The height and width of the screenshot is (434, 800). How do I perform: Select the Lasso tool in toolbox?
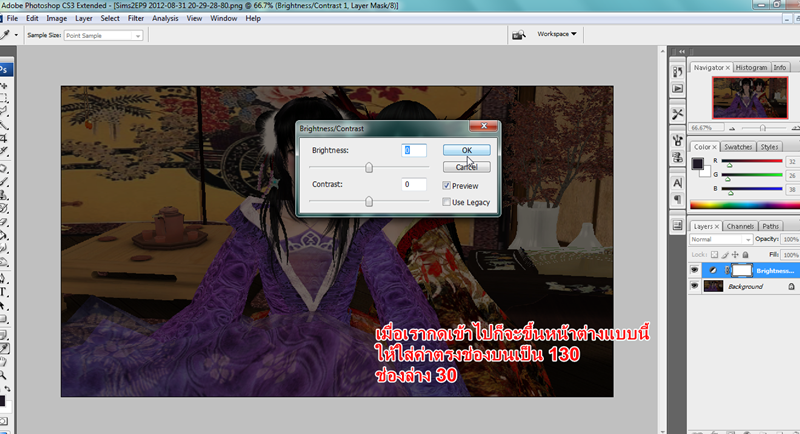[3, 111]
